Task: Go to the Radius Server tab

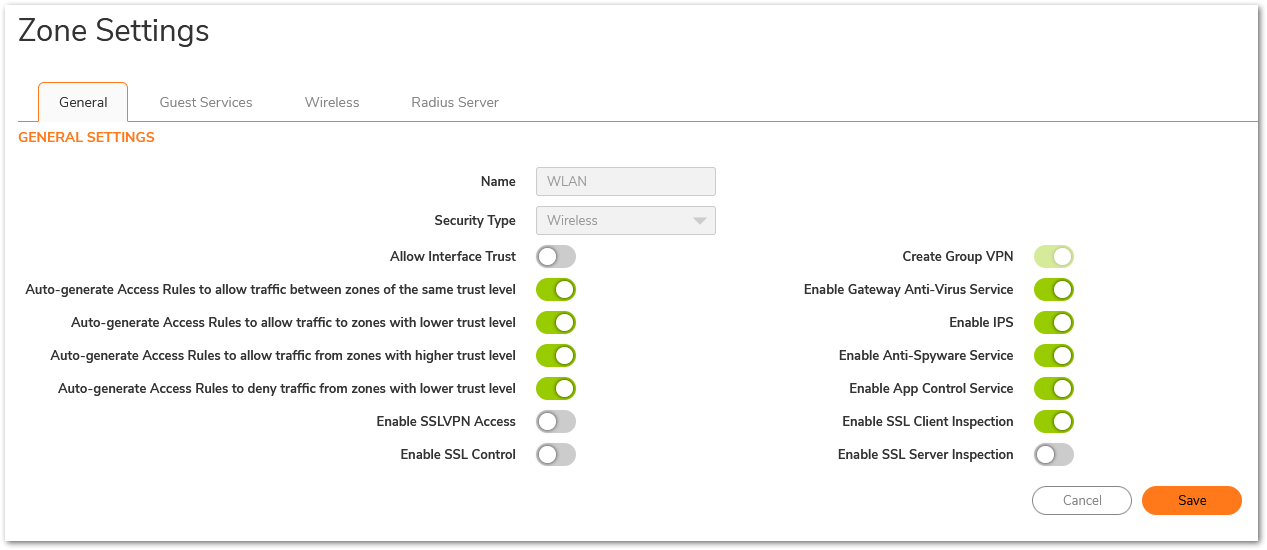Action: [455, 102]
